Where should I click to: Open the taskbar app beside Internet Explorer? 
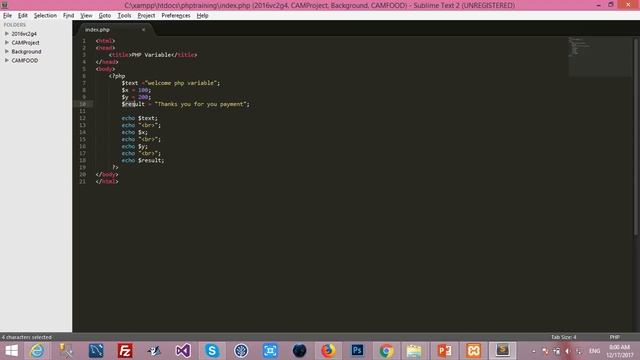point(66,351)
